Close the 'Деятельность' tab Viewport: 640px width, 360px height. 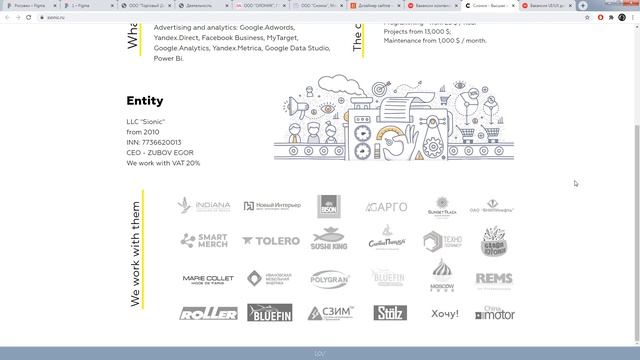226,6
